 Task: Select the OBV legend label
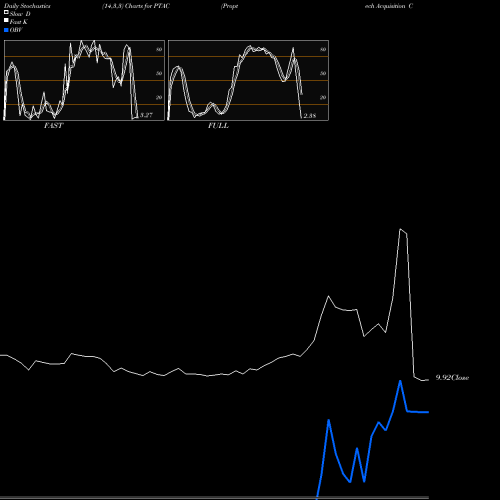[x=16, y=30]
